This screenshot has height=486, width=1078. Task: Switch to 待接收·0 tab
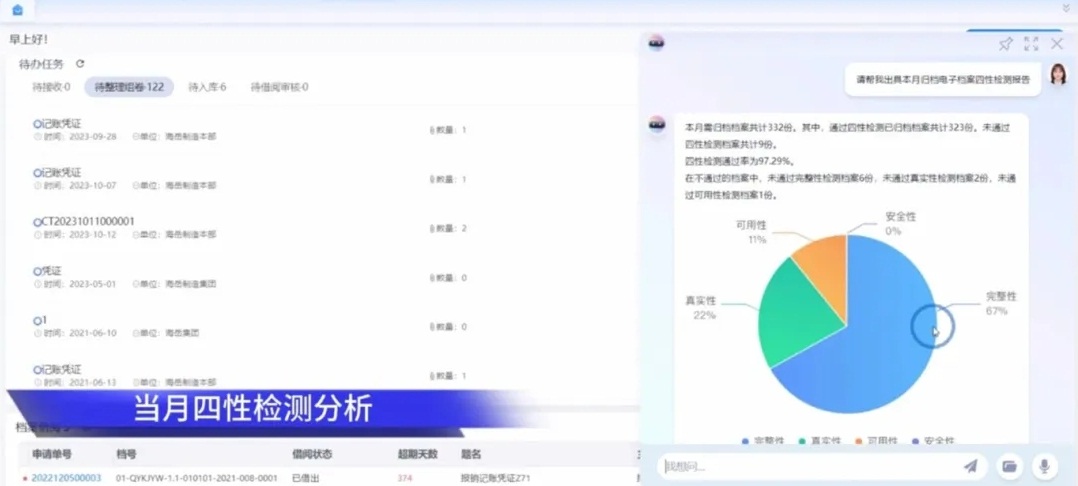52,88
